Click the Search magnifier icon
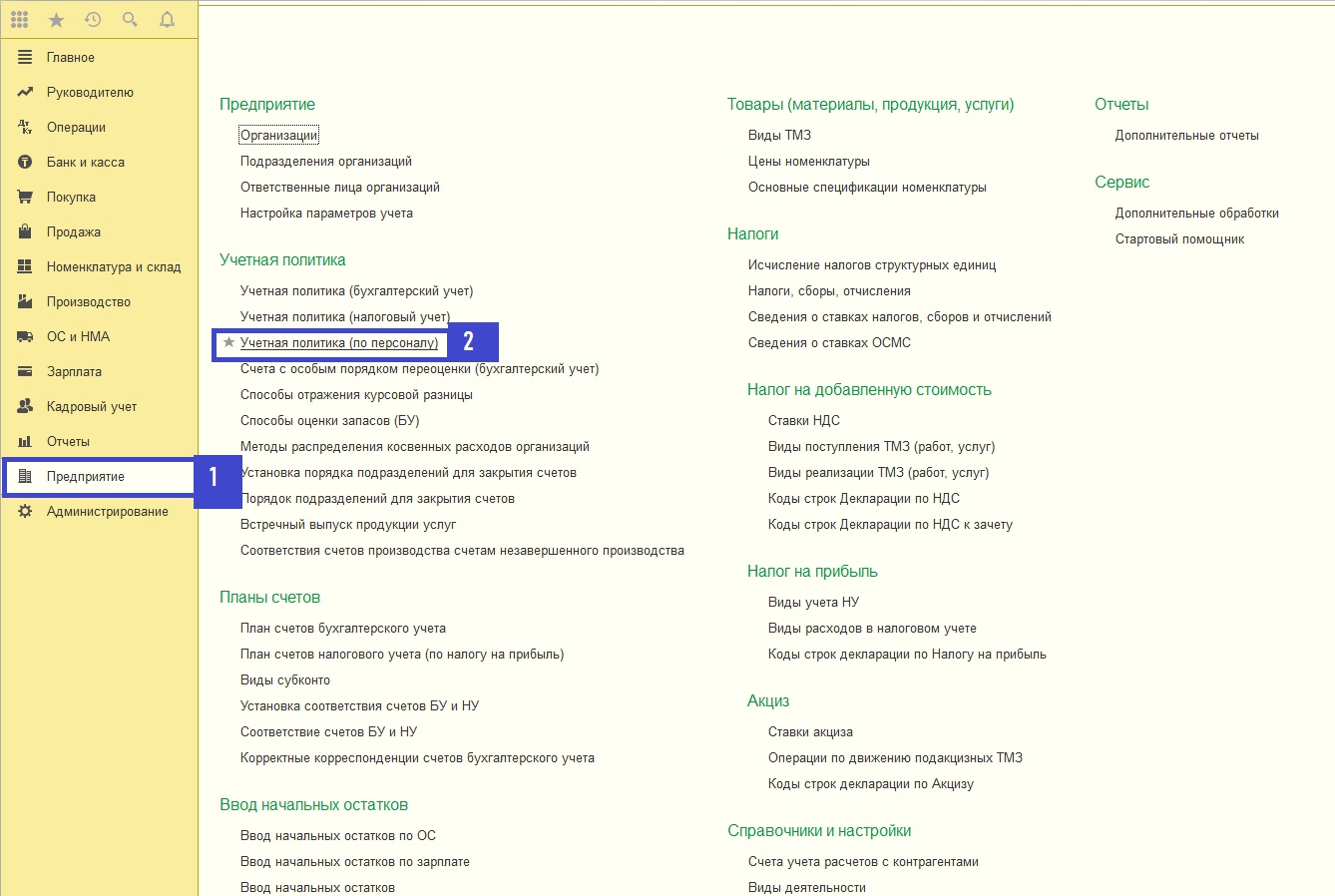1335x896 pixels. [x=130, y=20]
